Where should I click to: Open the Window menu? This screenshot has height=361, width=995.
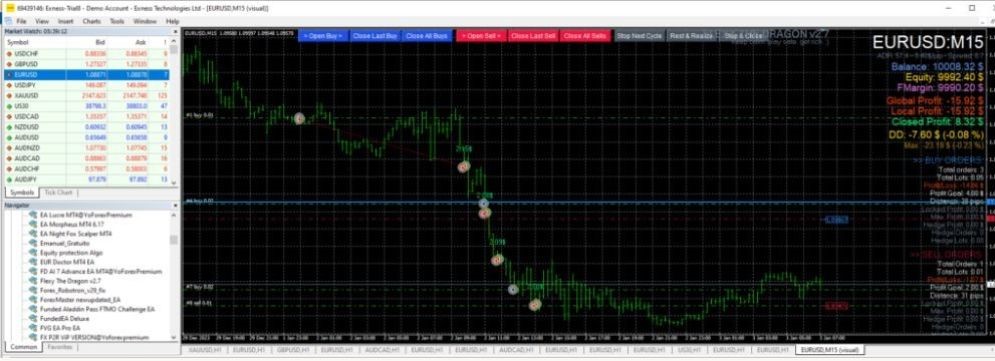pos(145,21)
